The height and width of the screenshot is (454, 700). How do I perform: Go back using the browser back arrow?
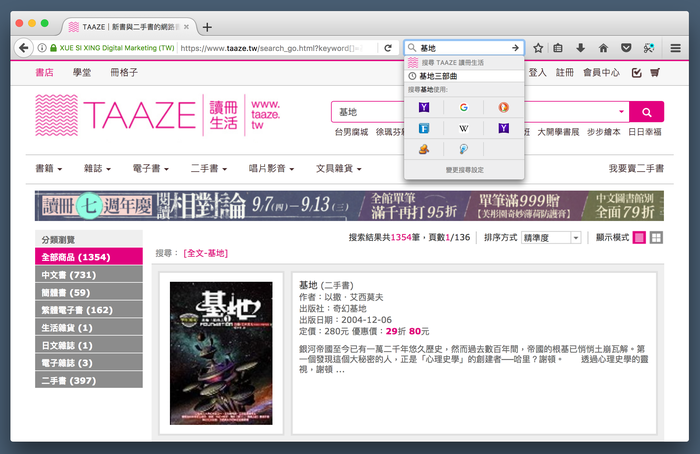coord(24,48)
